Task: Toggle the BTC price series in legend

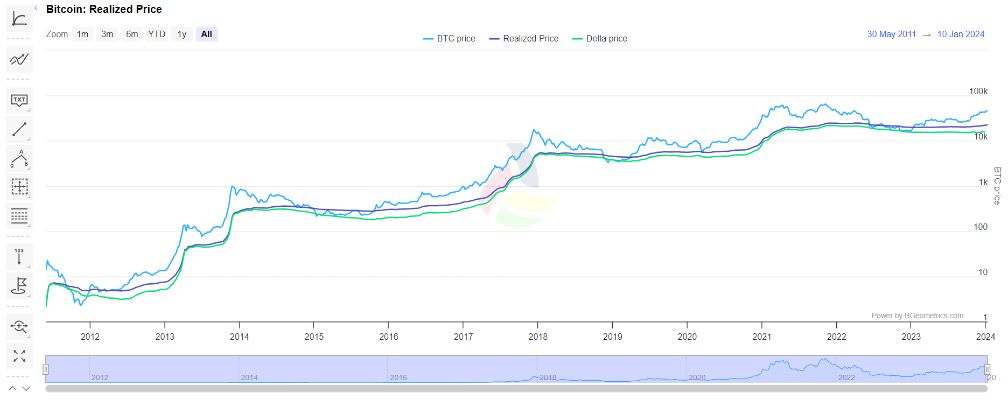Action: coord(449,39)
